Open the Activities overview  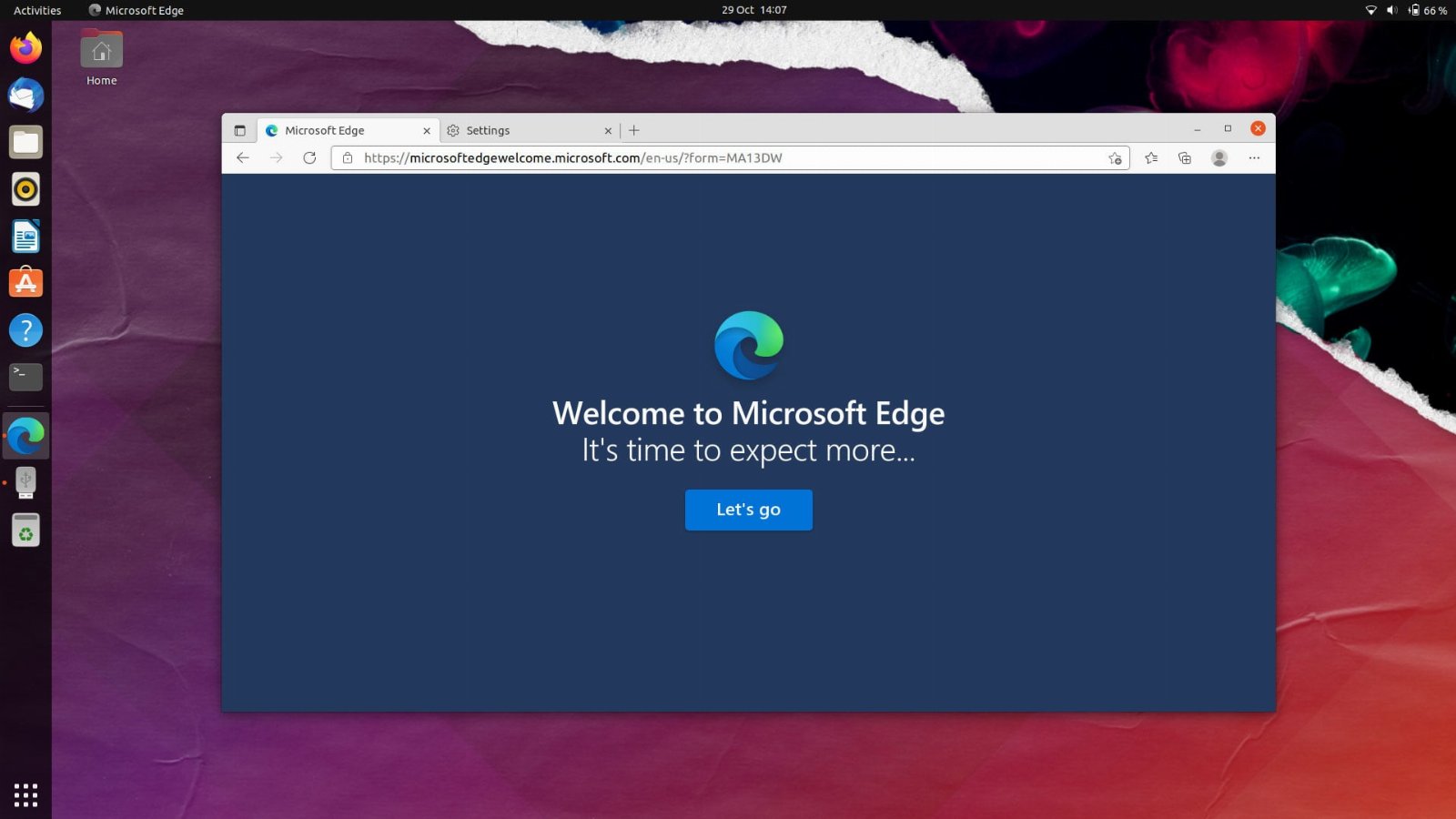37,10
